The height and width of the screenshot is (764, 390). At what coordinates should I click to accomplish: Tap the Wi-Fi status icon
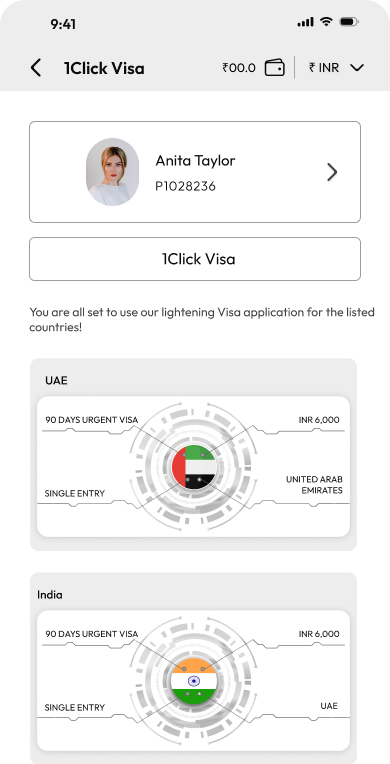325,22
